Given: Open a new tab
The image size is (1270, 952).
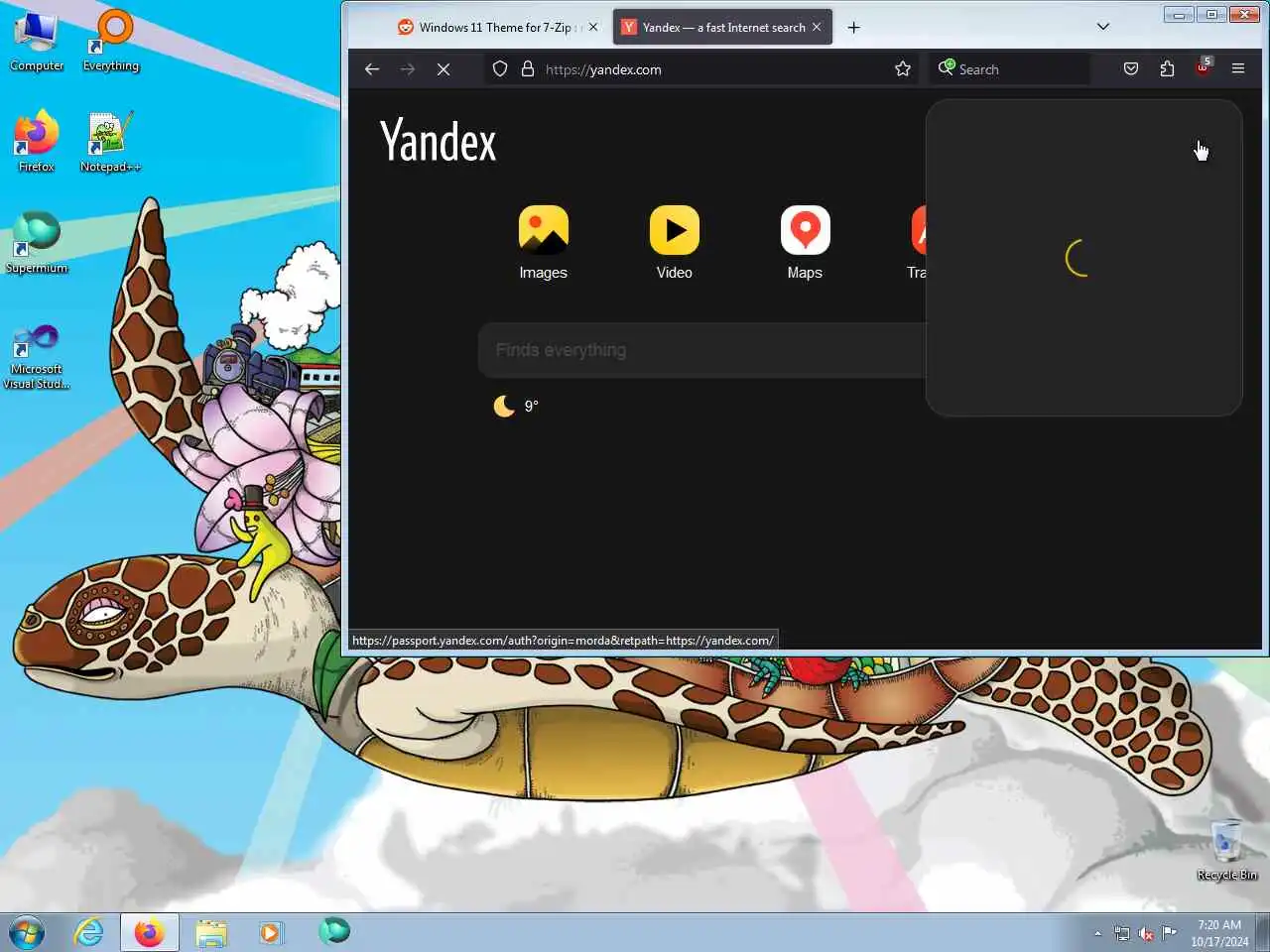Looking at the screenshot, I should pos(853,28).
